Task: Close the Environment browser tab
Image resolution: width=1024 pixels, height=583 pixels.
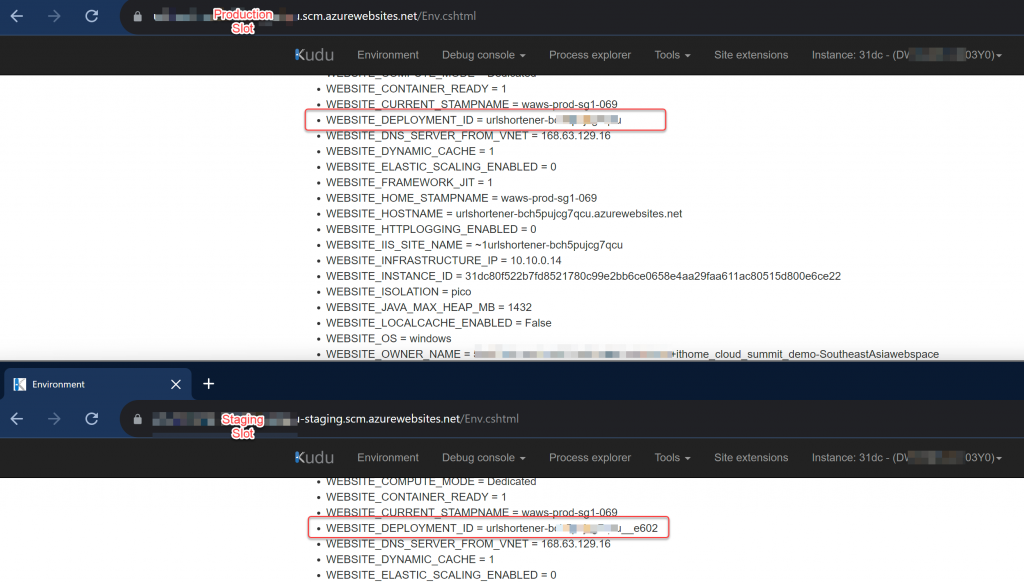Action: tap(176, 385)
